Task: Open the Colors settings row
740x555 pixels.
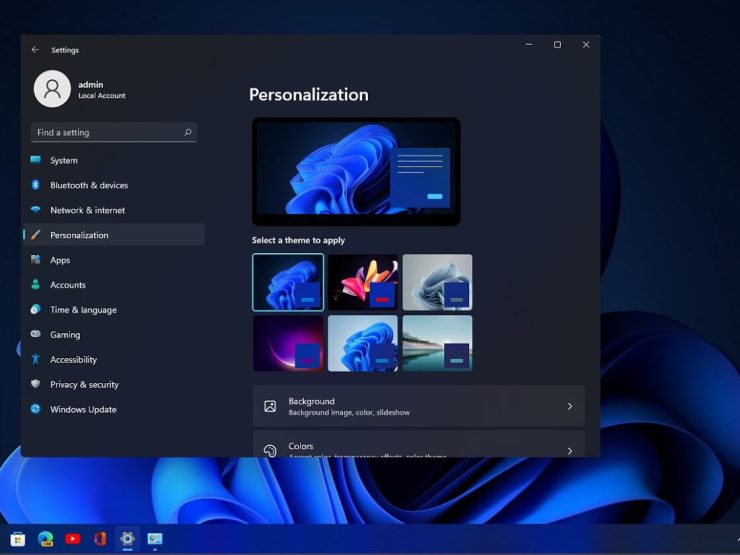Action: pos(419,444)
